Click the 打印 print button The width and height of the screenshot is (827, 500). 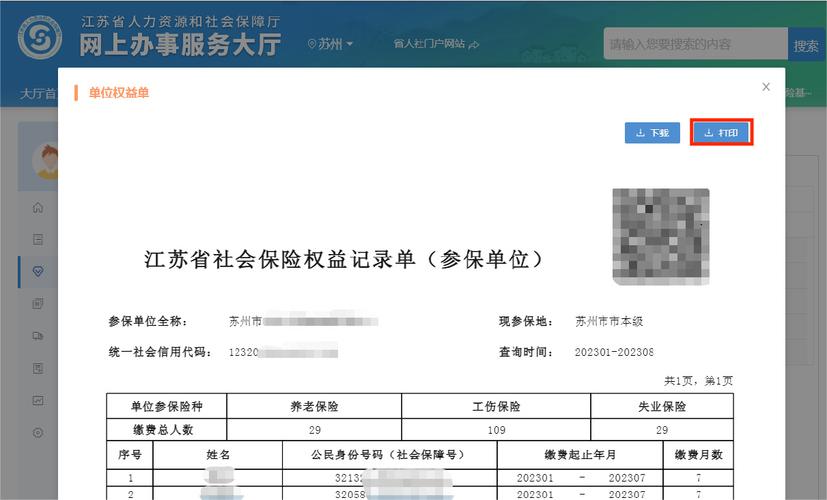pyautogui.click(x=722, y=132)
